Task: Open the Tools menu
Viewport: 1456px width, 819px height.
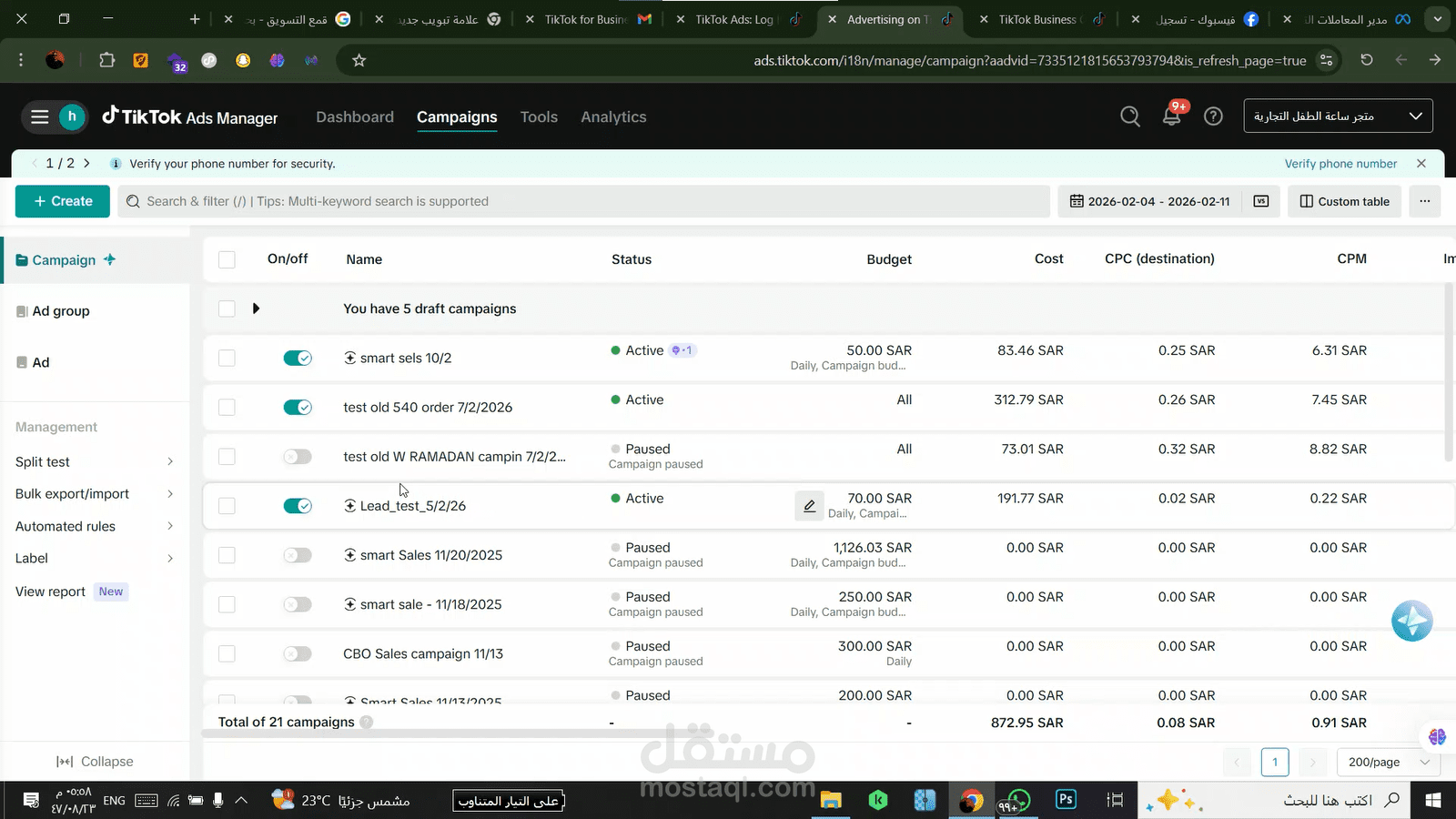Action: click(x=539, y=116)
